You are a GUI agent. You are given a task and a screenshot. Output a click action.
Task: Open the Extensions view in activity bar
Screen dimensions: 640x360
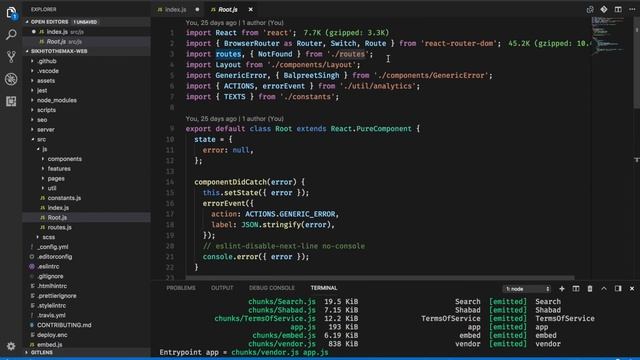tap(11, 101)
